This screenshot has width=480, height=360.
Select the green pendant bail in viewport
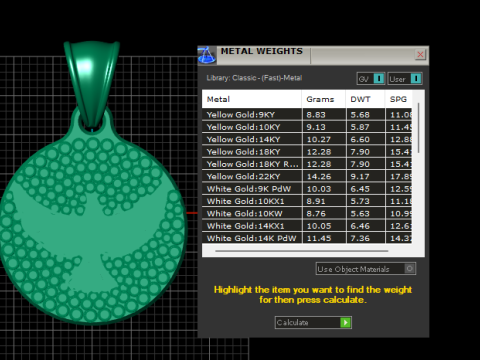tap(91, 83)
